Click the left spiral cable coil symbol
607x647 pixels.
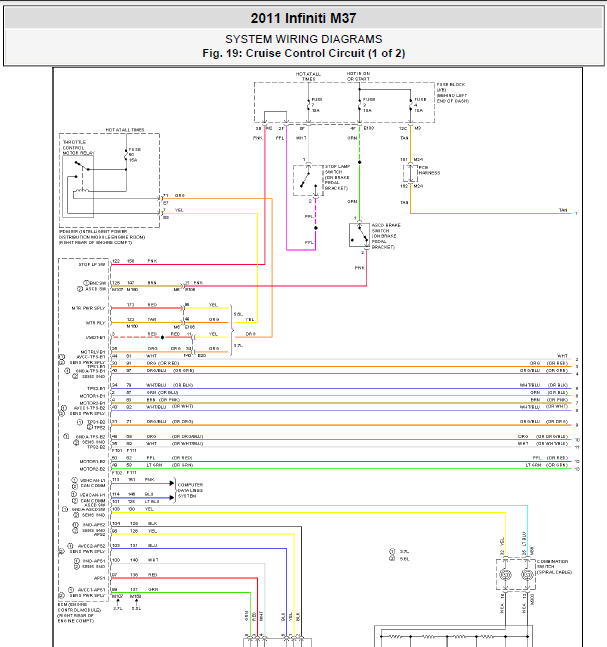click(505, 574)
